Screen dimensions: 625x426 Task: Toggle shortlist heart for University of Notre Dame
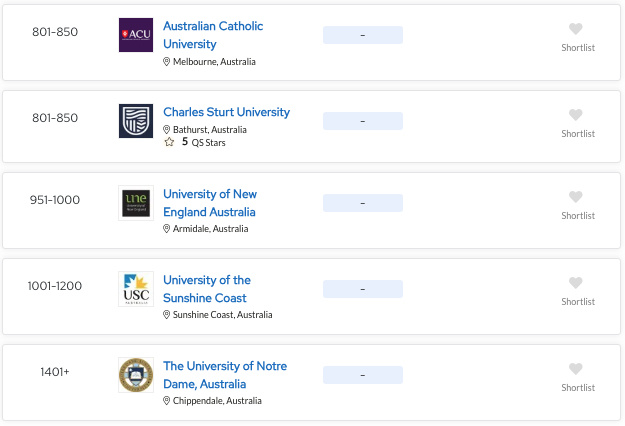576,370
